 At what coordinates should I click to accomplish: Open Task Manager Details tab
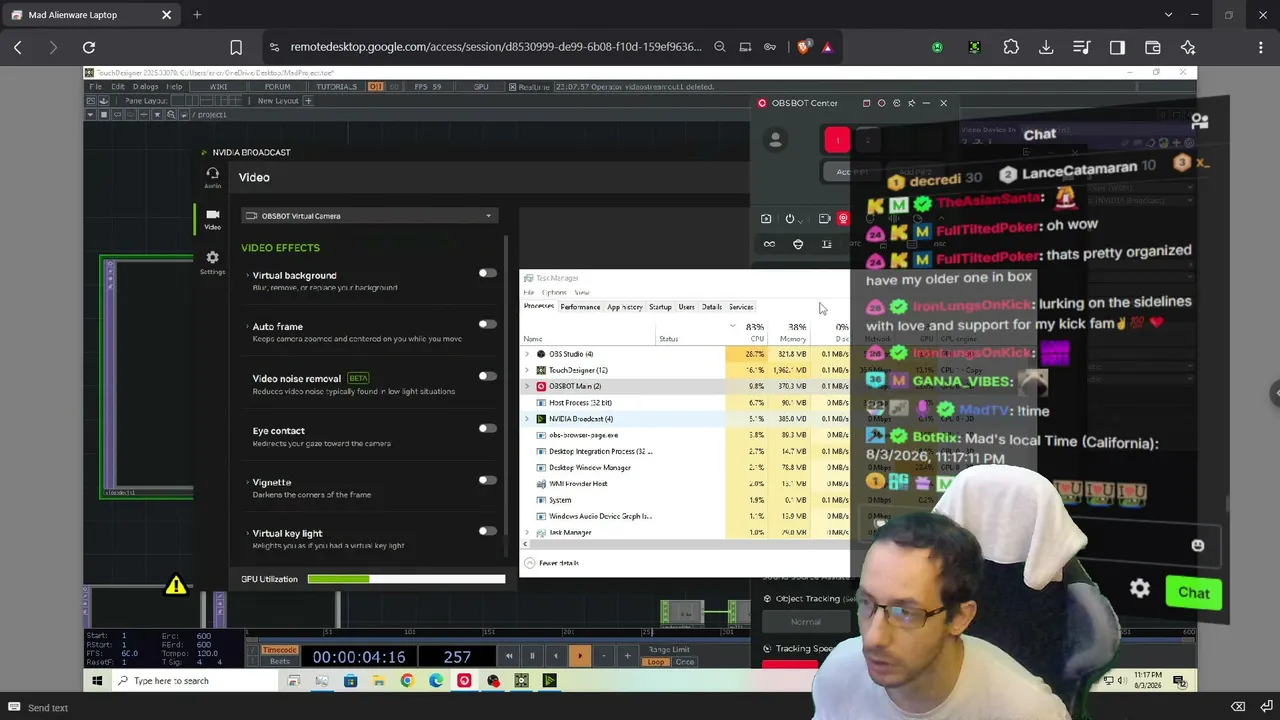coord(712,307)
